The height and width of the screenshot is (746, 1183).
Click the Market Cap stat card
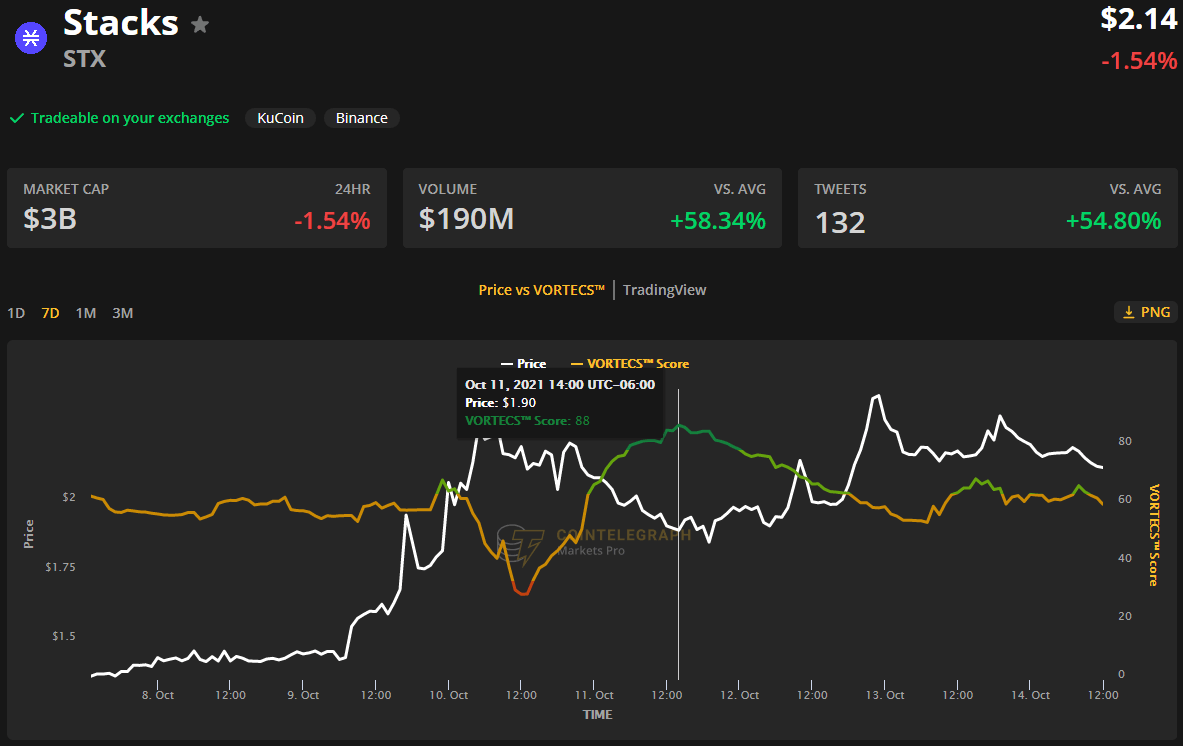coord(196,207)
